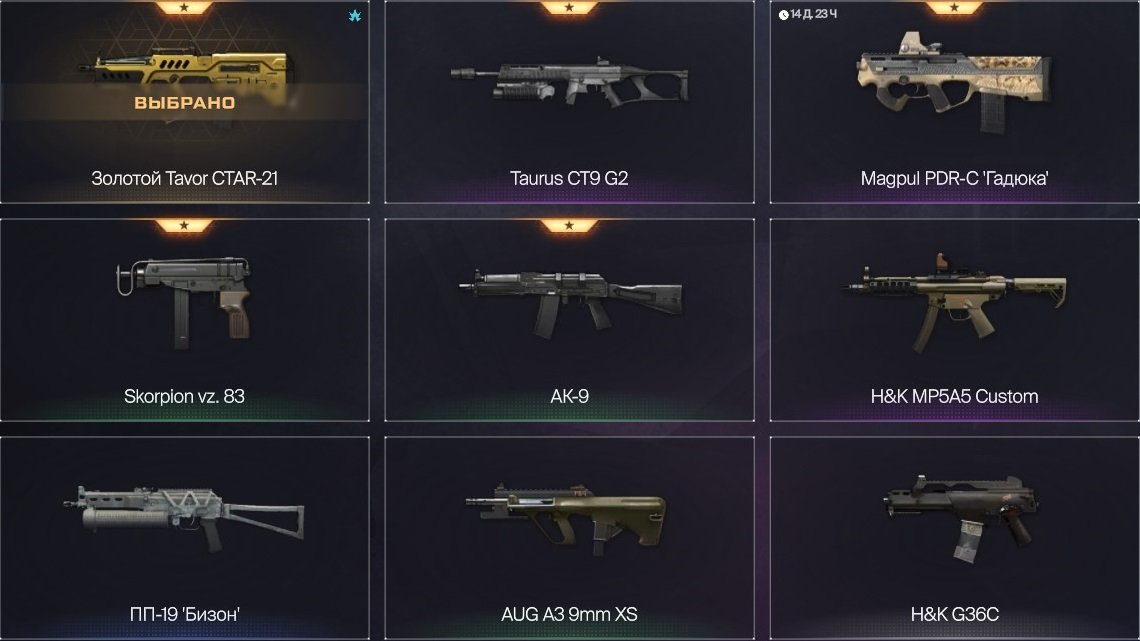Click the star badge above golden Tavor
Viewport: 1140px width, 641px height.
click(x=184, y=7)
